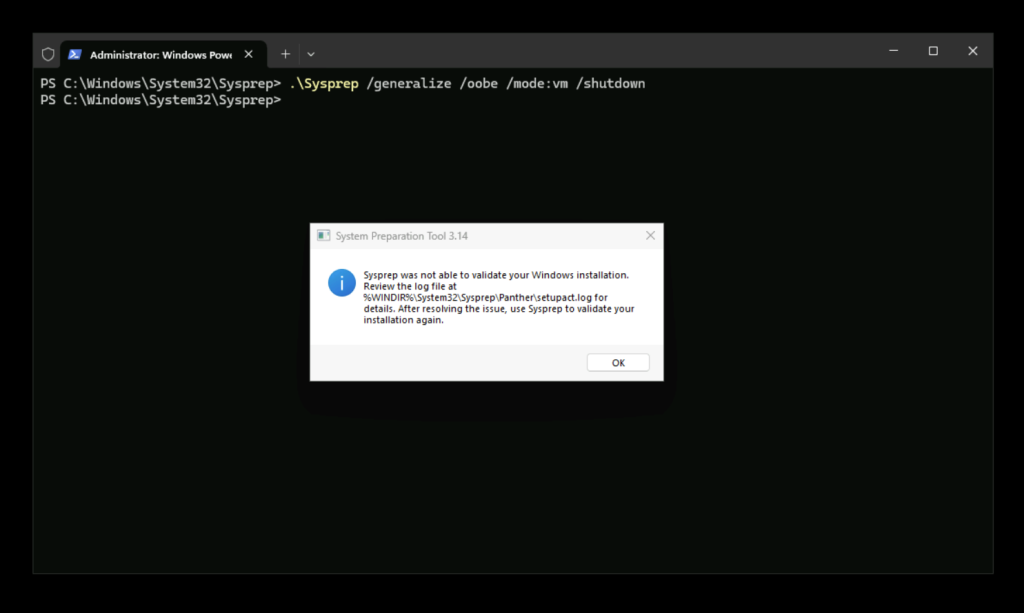Viewport: 1024px width, 613px height.
Task: Click the '/shutdown' argument text
Action: pos(610,84)
